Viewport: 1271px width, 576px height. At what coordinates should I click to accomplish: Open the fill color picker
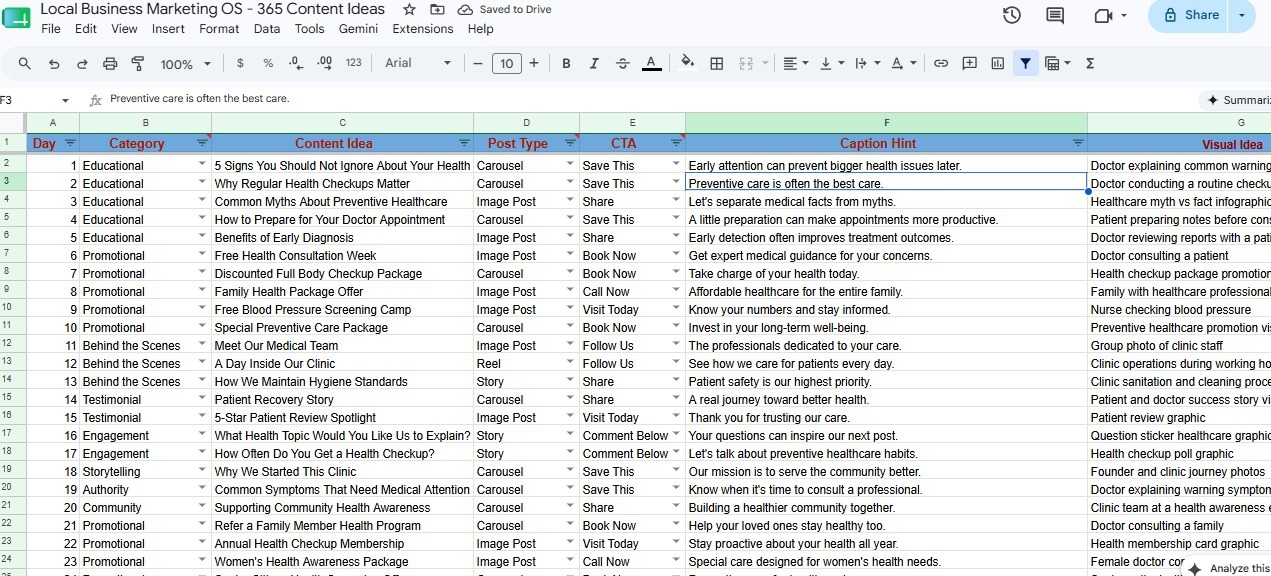tap(687, 63)
